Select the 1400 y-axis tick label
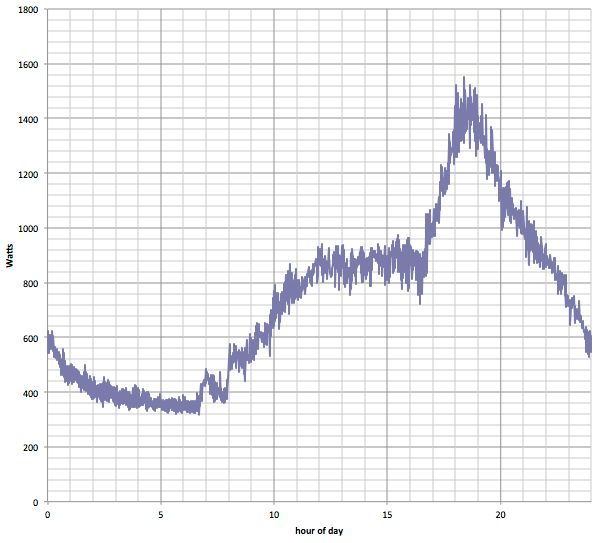The image size is (605, 543). pyautogui.click(x=27, y=120)
